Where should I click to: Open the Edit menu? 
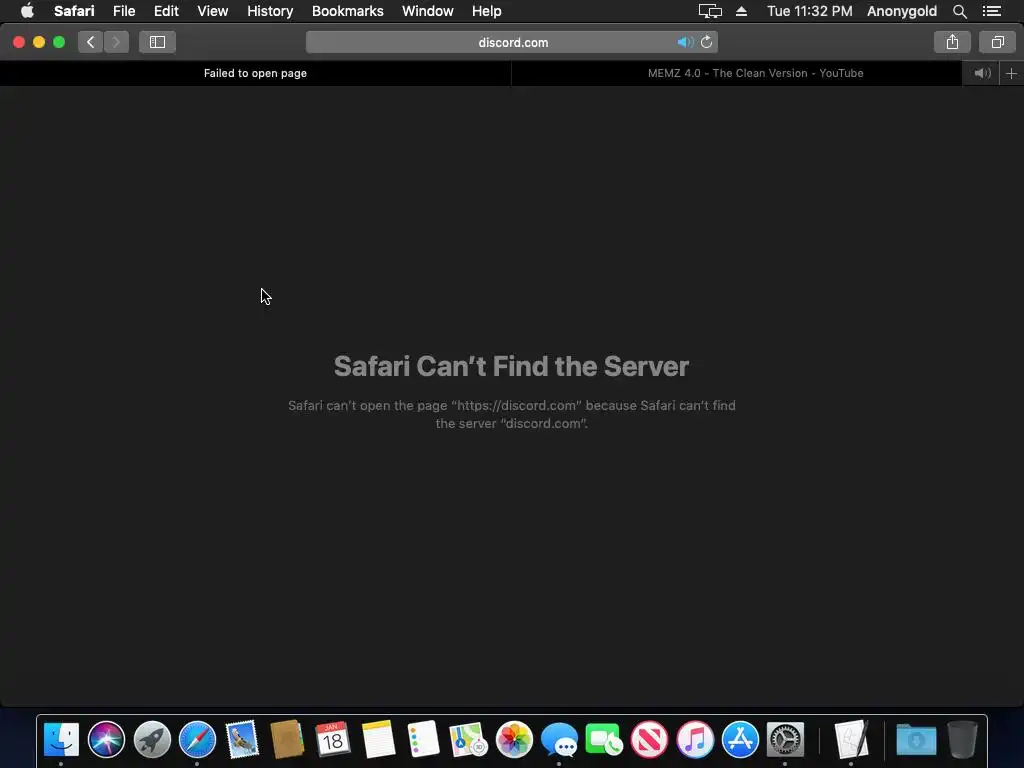[166, 11]
